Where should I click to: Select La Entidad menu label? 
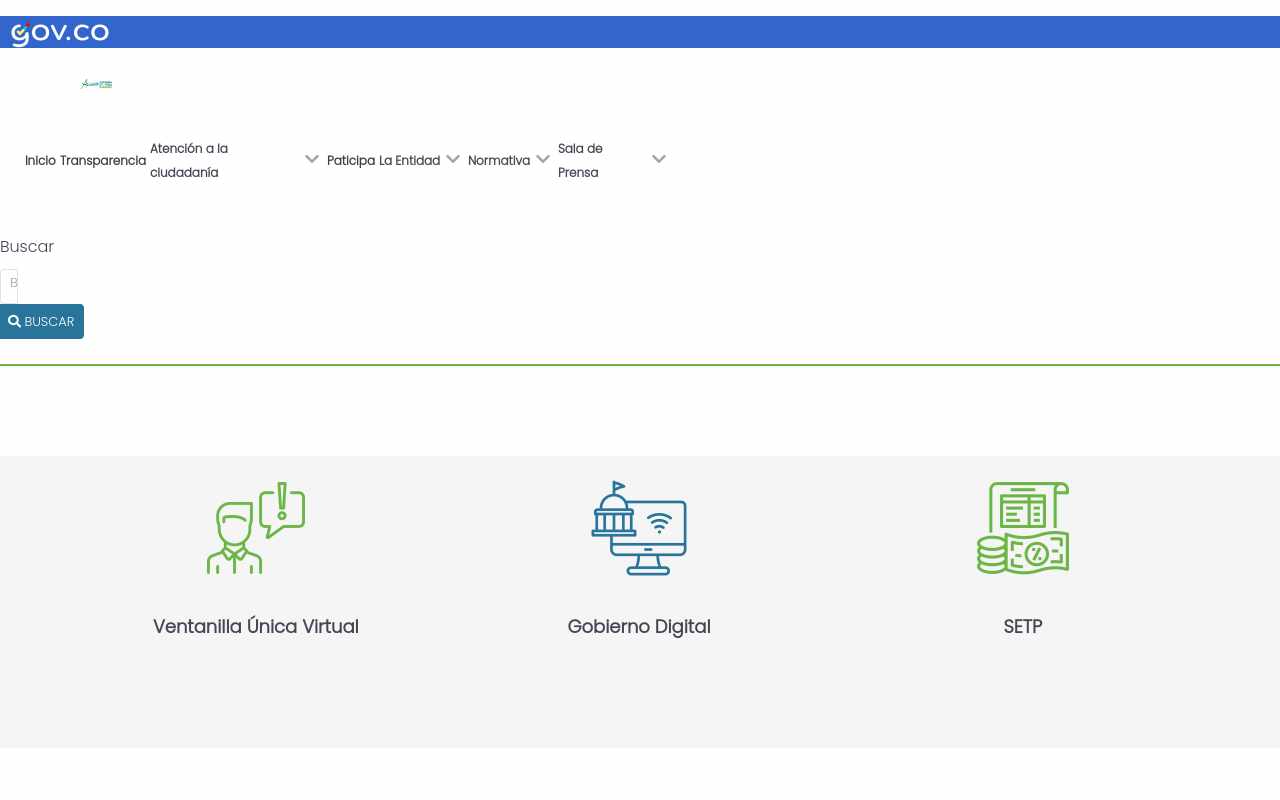[410, 161]
